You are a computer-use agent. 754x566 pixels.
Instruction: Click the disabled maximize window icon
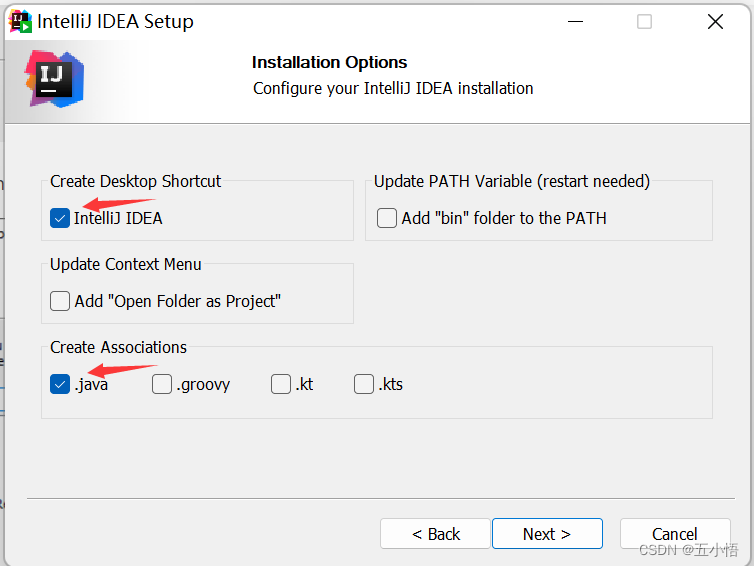click(644, 22)
